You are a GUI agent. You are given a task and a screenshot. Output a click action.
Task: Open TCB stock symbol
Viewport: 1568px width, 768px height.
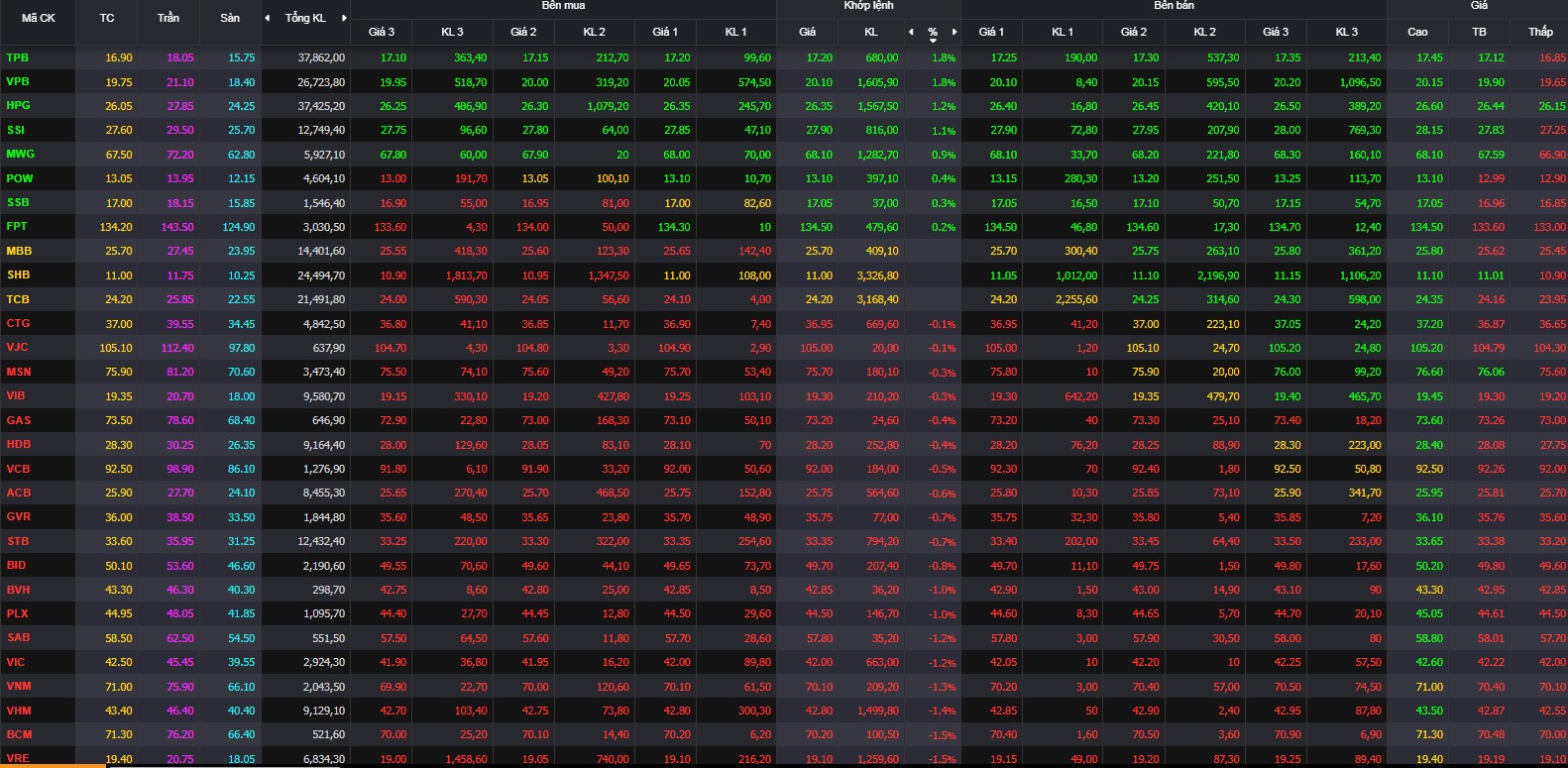coord(18,299)
